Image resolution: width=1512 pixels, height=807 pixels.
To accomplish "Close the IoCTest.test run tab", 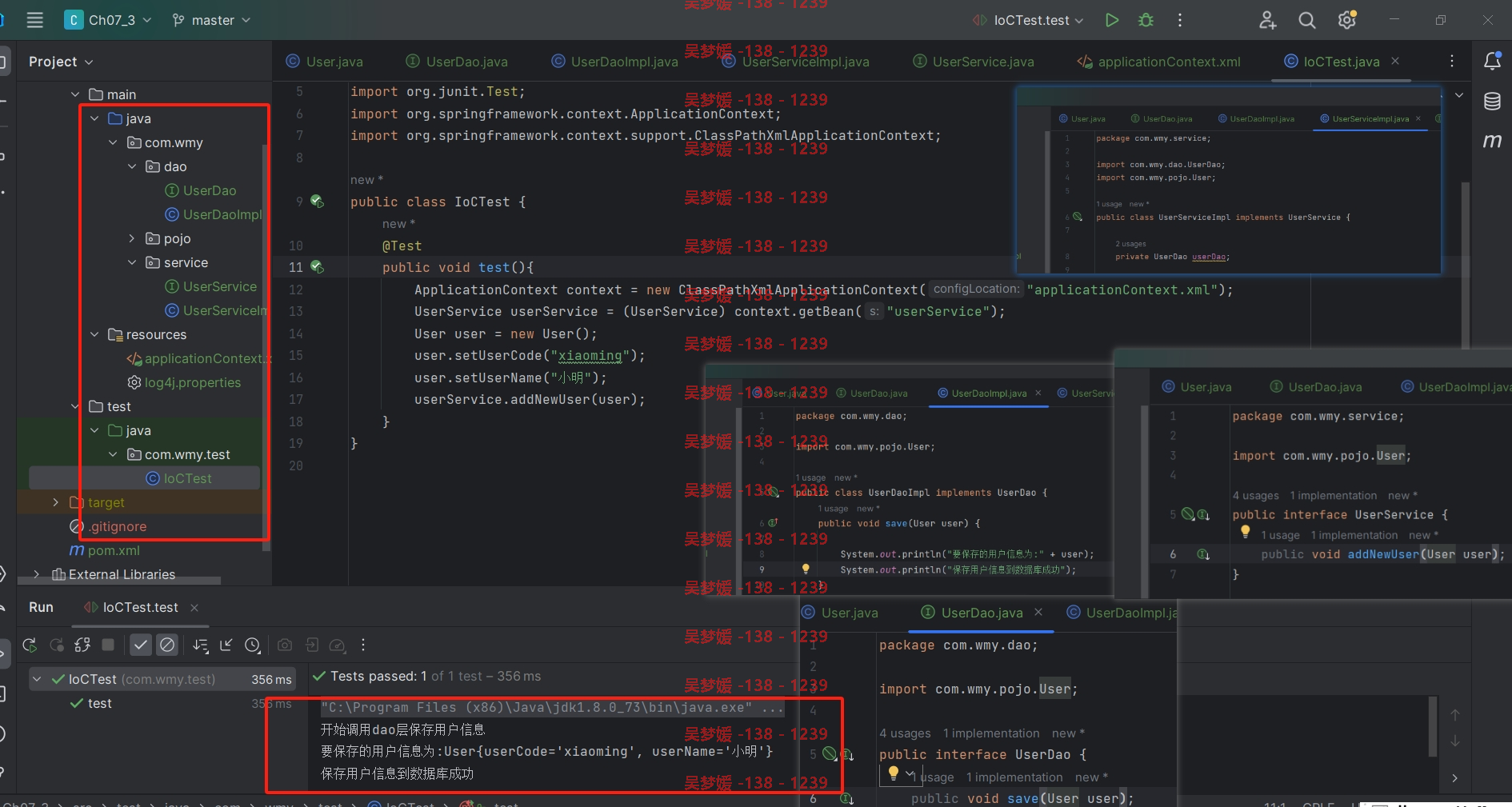I will (x=194, y=608).
